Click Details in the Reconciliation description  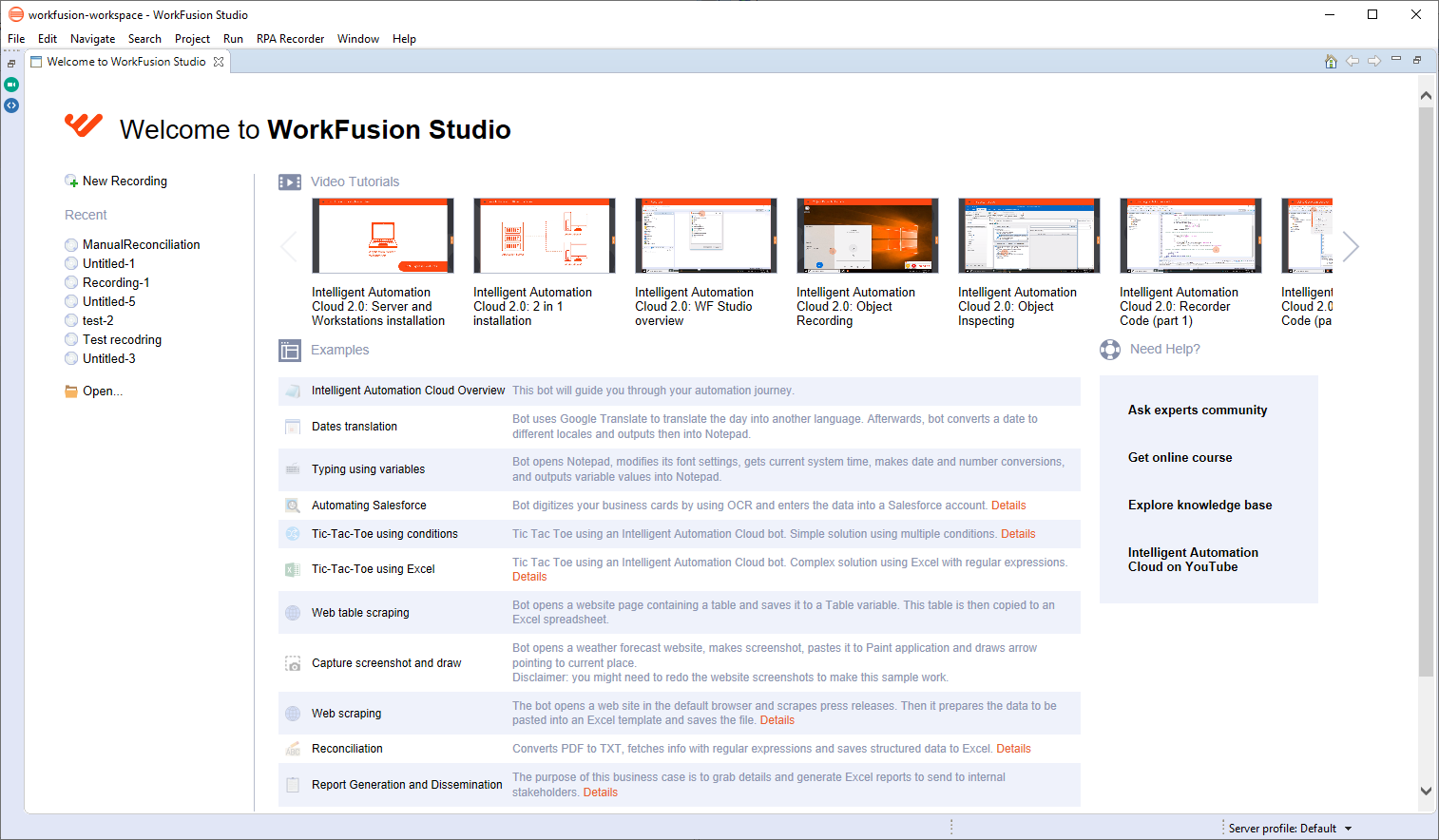click(1013, 749)
